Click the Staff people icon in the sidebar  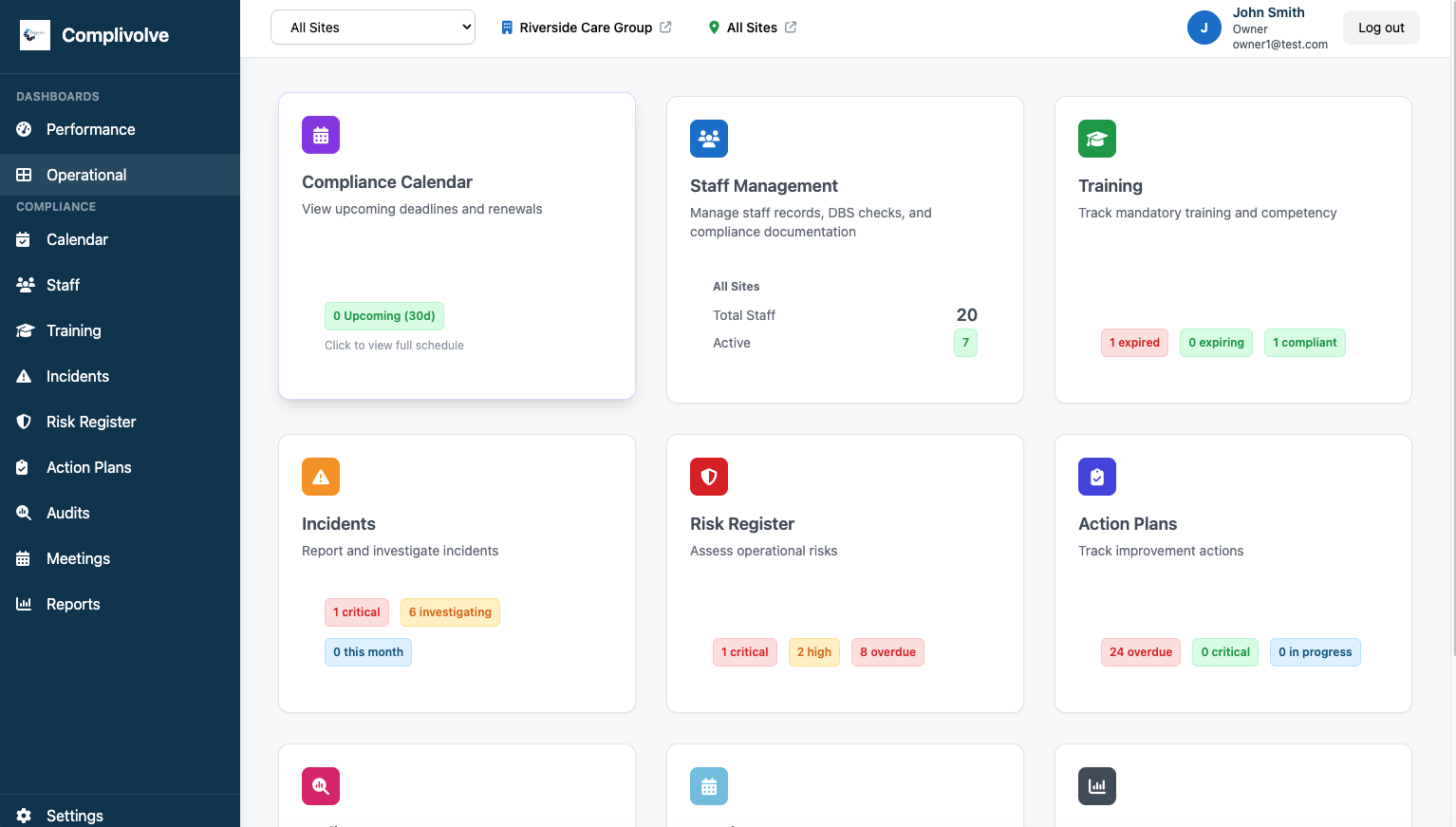click(x=23, y=285)
